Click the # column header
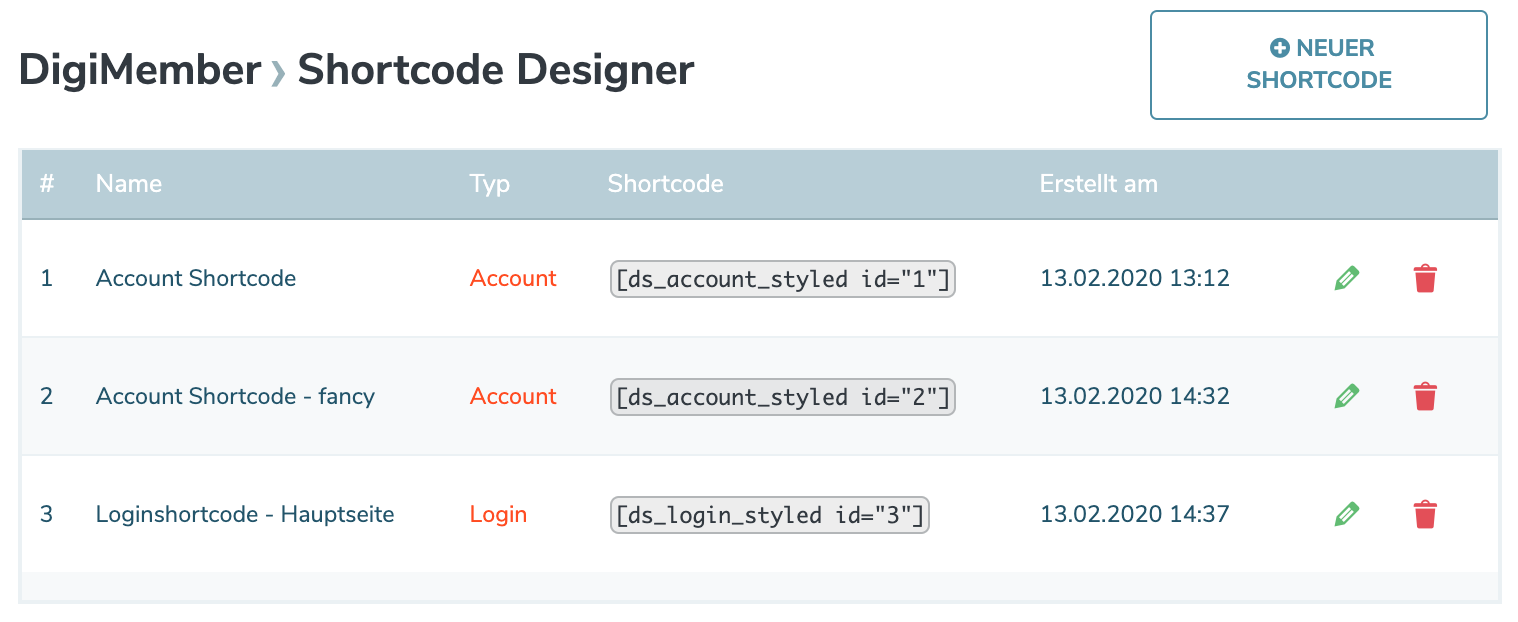Screen dimensions: 1518x622 (47, 184)
